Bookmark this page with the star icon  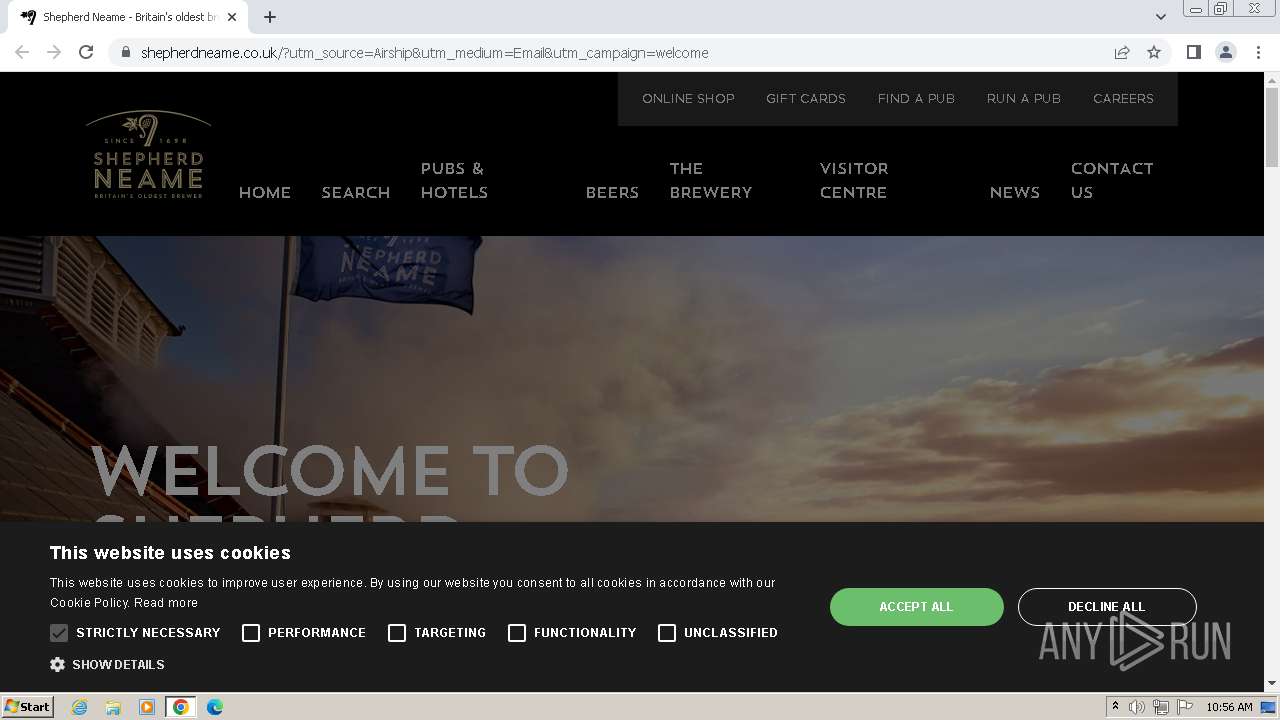point(1154,52)
